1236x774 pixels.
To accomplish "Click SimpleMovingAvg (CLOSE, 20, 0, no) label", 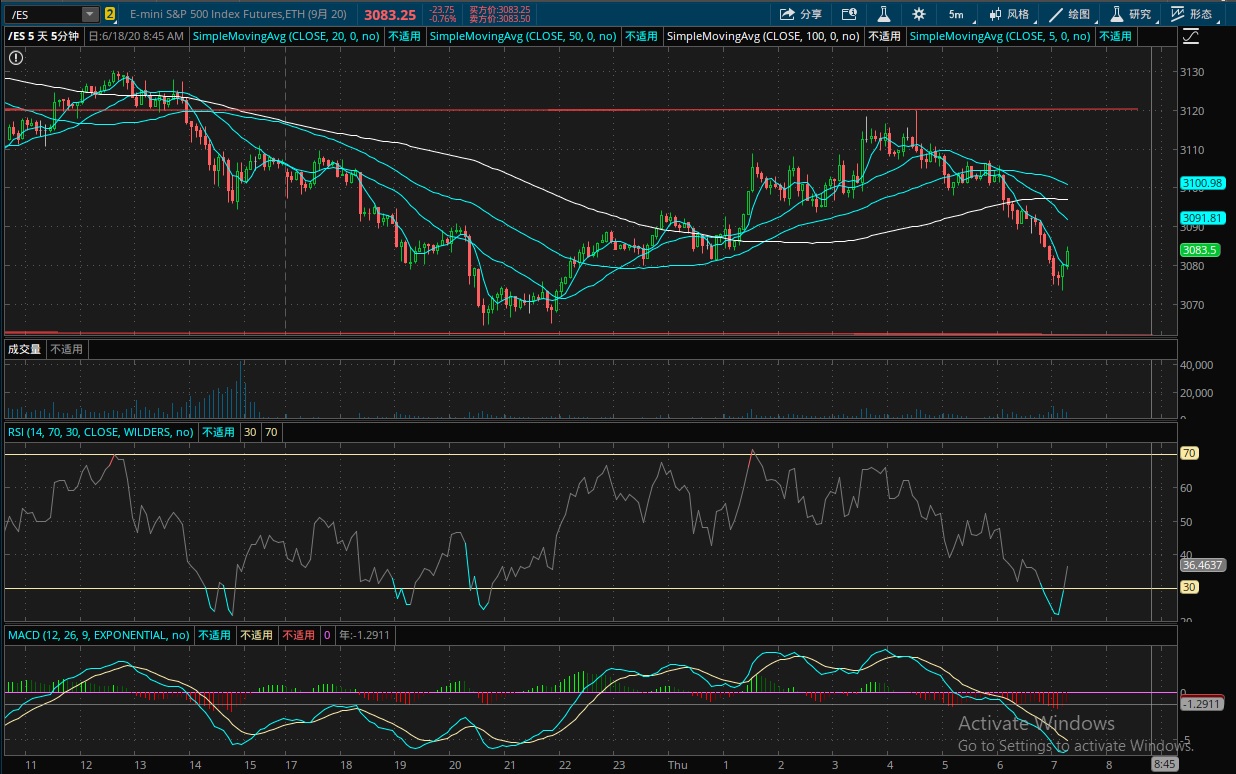I will click(x=287, y=36).
